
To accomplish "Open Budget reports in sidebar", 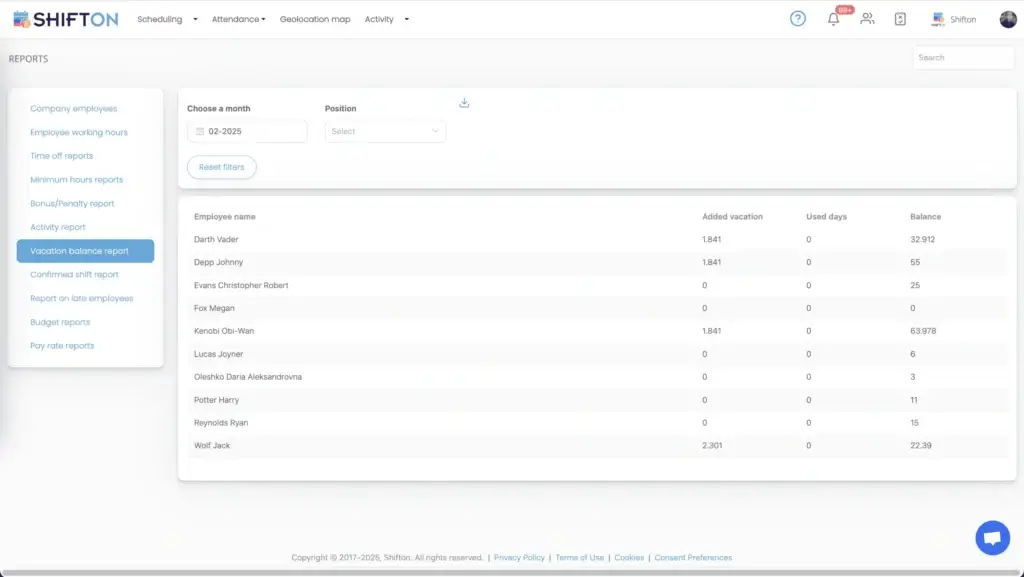I will (x=60, y=322).
